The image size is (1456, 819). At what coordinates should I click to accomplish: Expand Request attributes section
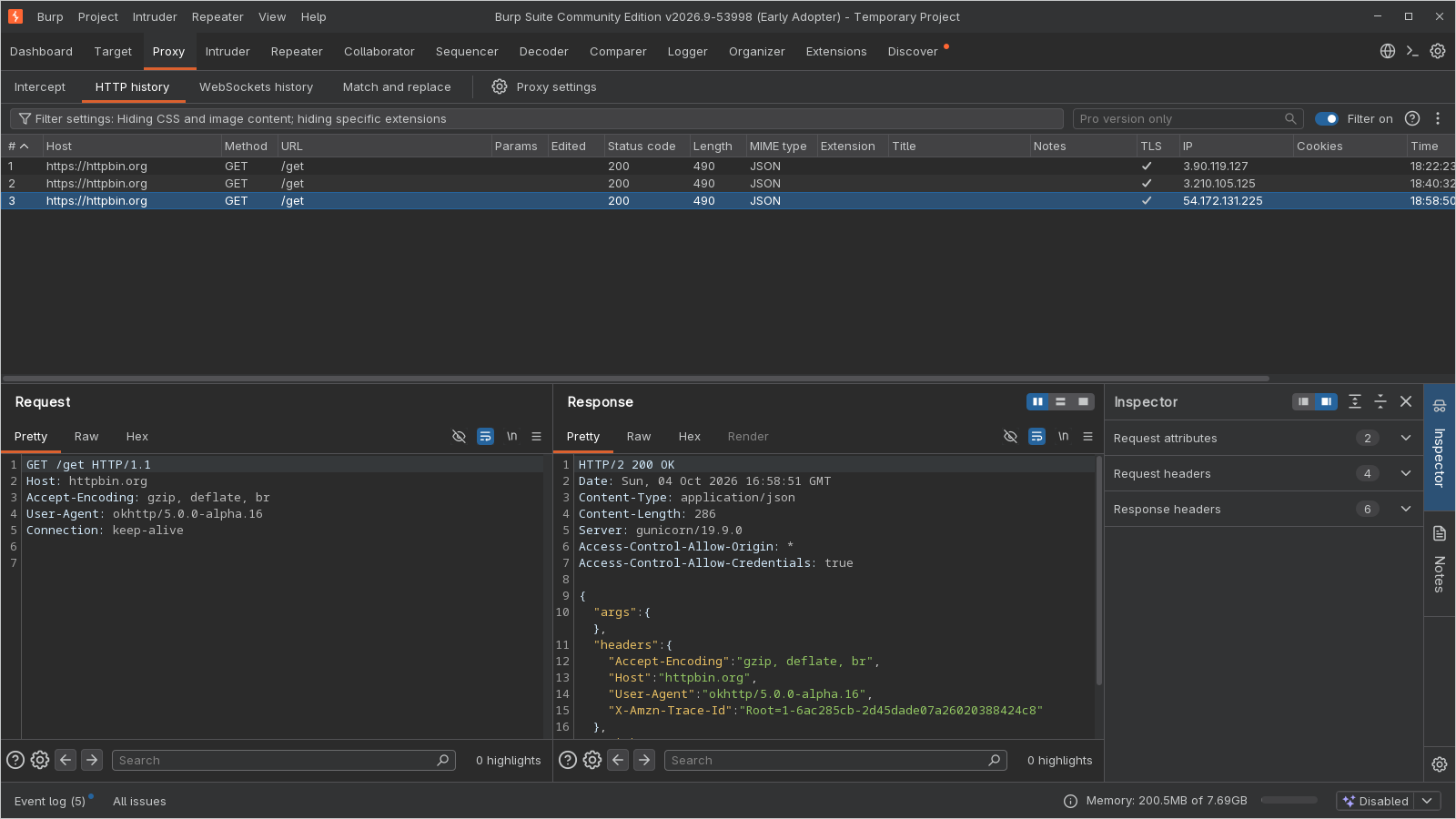(x=1406, y=438)
